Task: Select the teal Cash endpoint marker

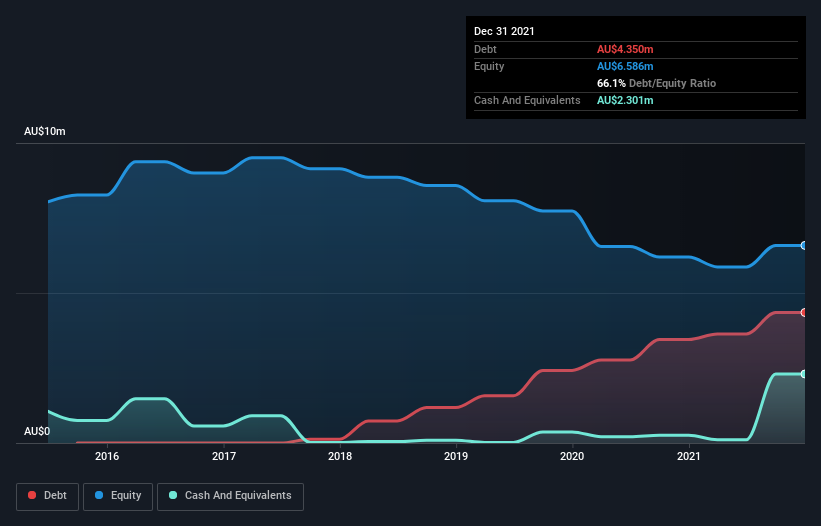Action: point(804,374)
